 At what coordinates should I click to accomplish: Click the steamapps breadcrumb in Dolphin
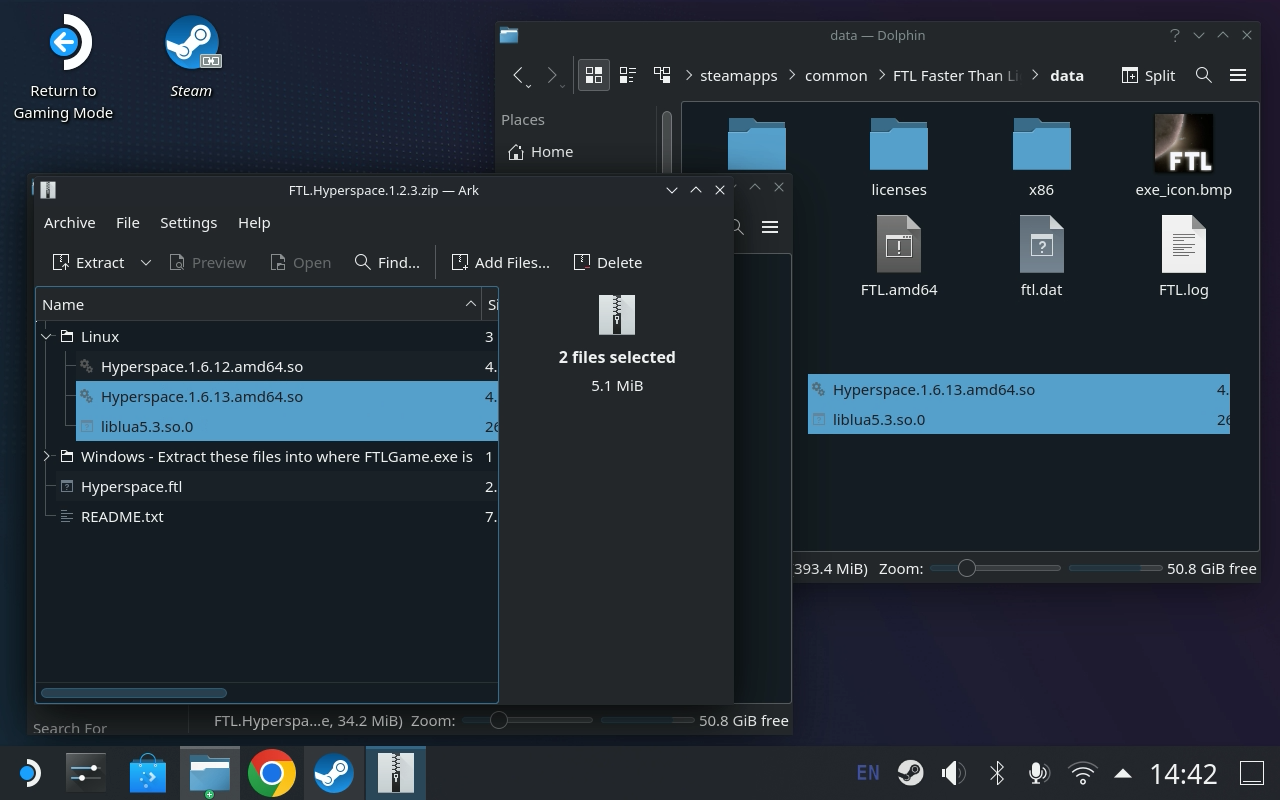click(x=739, y=75)
